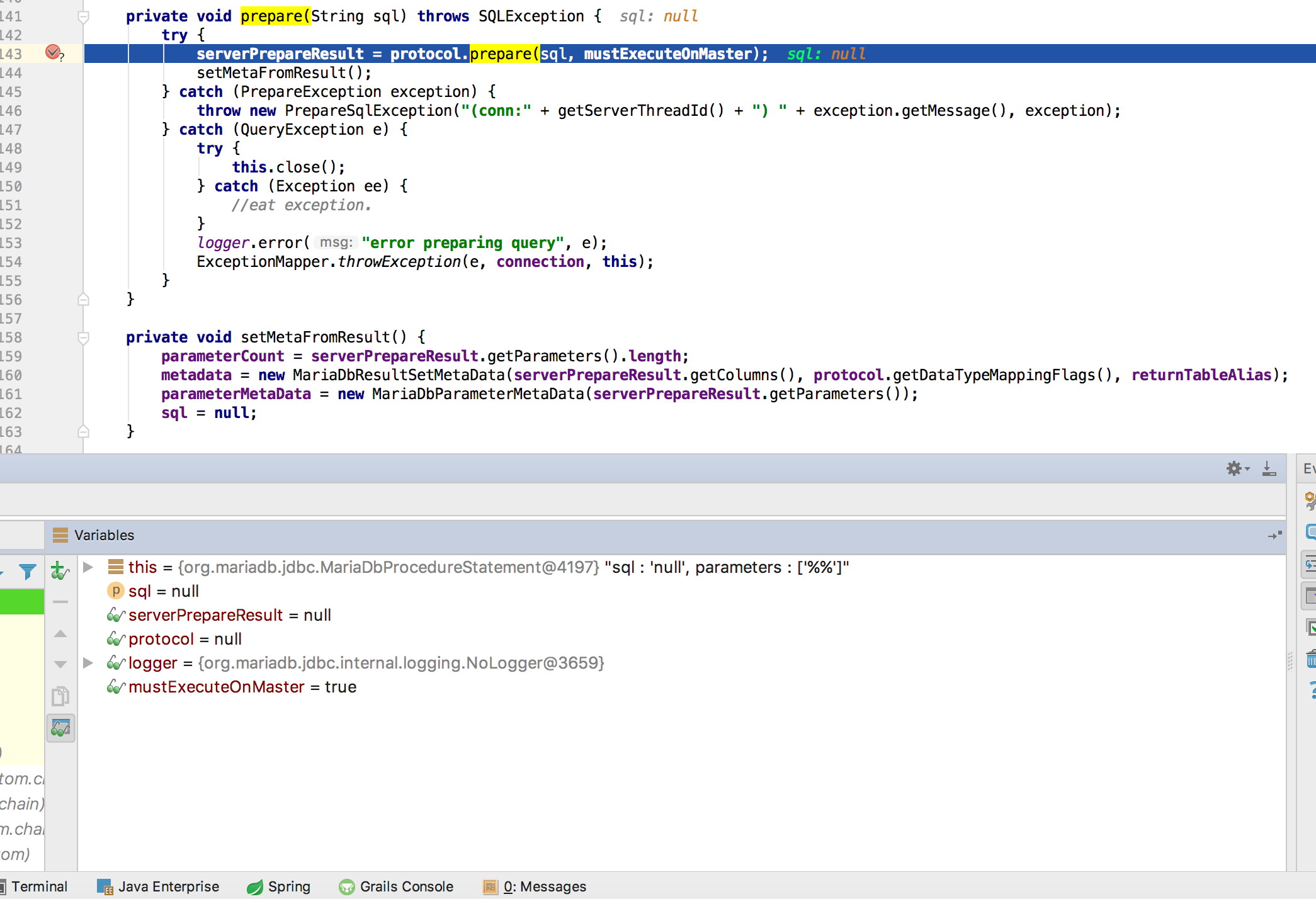Click the New Watch plus-glasses icon
Viewport: 1316px width, 899px height.
pos(60,571)
